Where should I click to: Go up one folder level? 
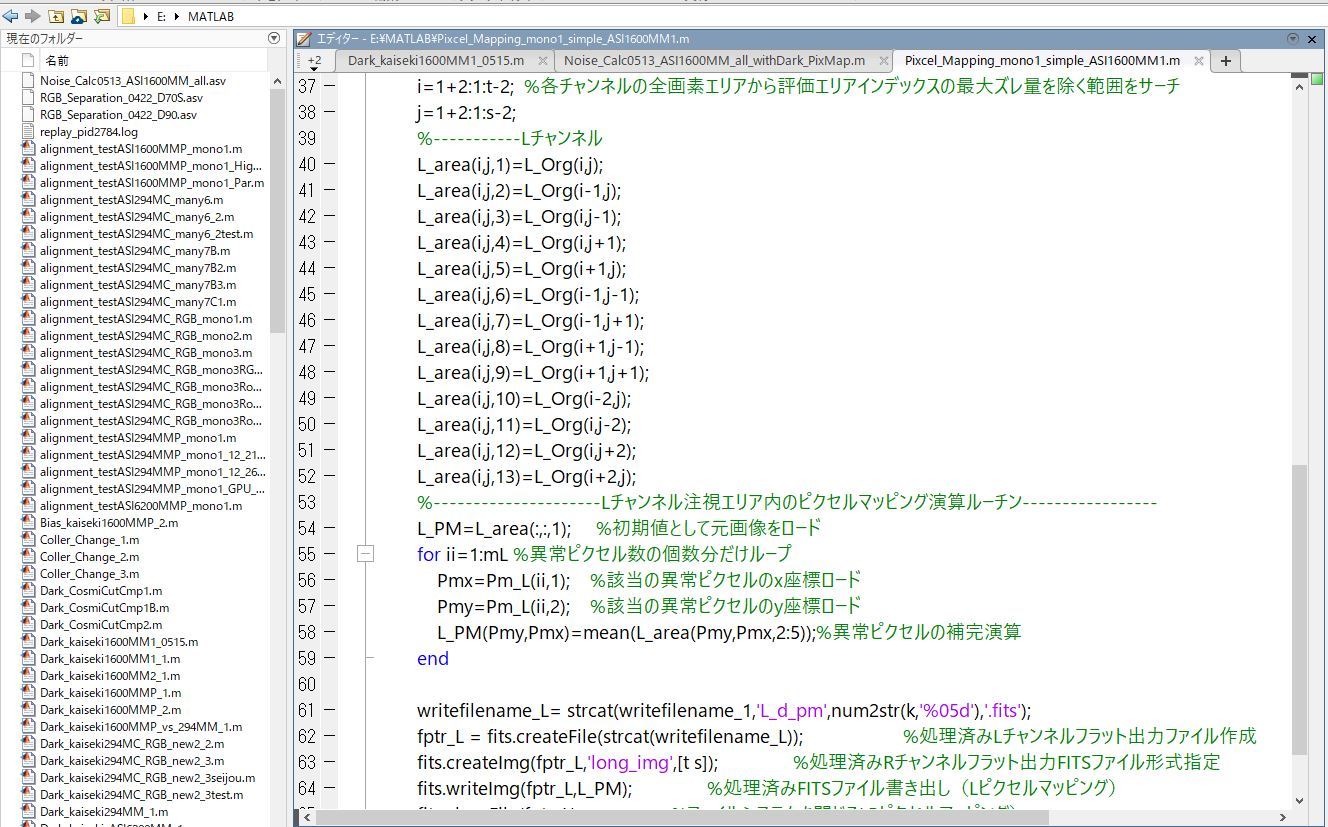tap(55, 16)
